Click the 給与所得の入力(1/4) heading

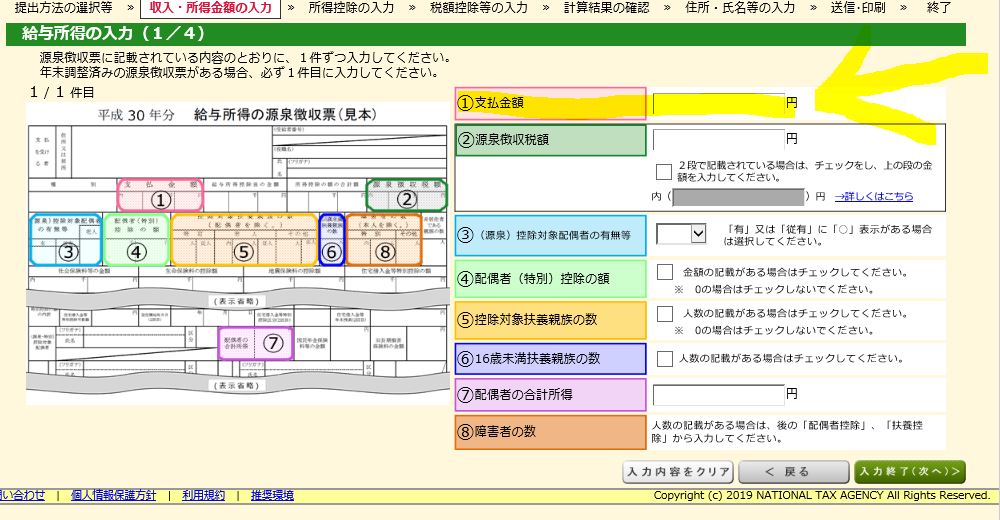tap(113, 34)
